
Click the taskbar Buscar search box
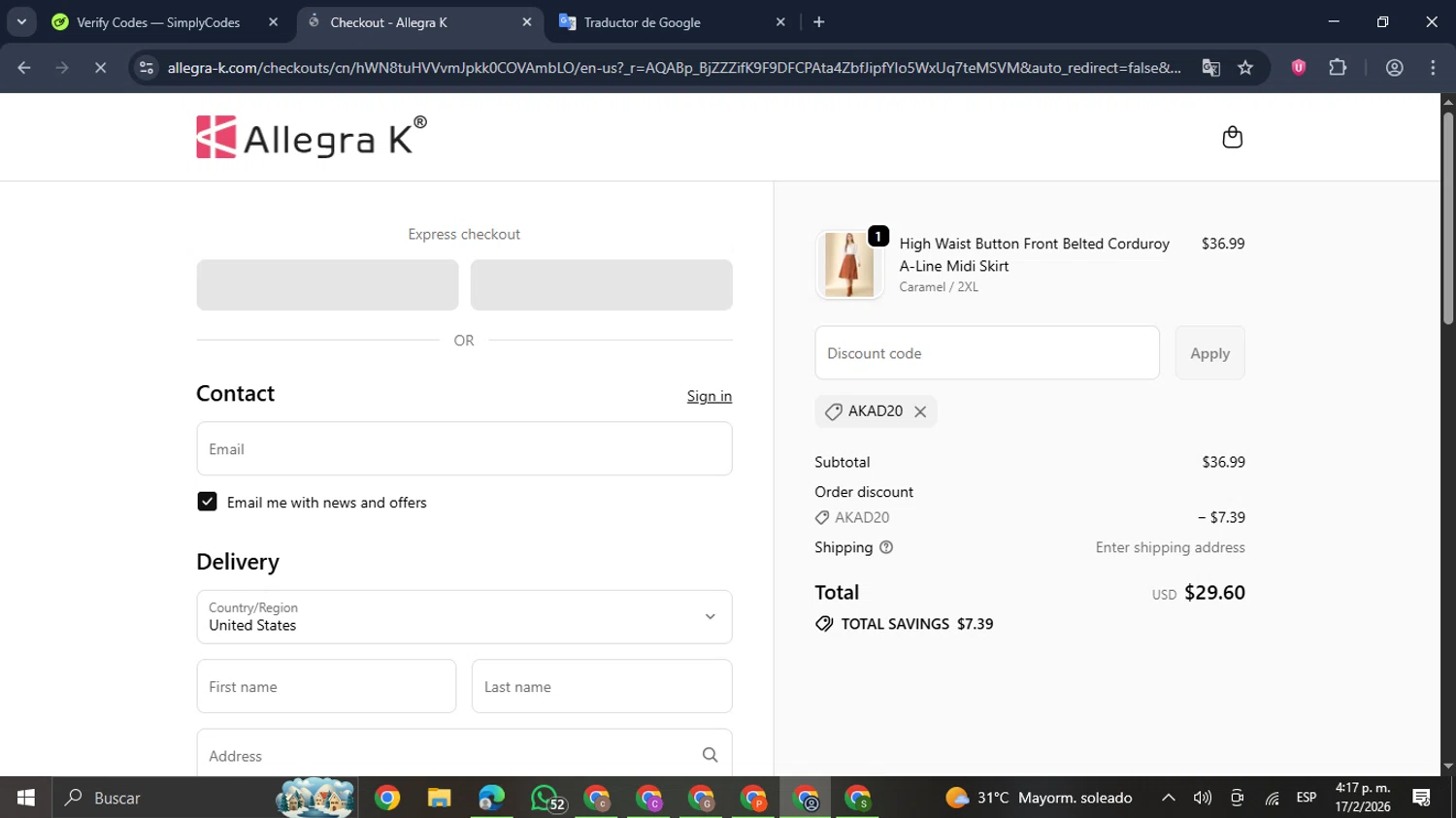coord(204,798)
